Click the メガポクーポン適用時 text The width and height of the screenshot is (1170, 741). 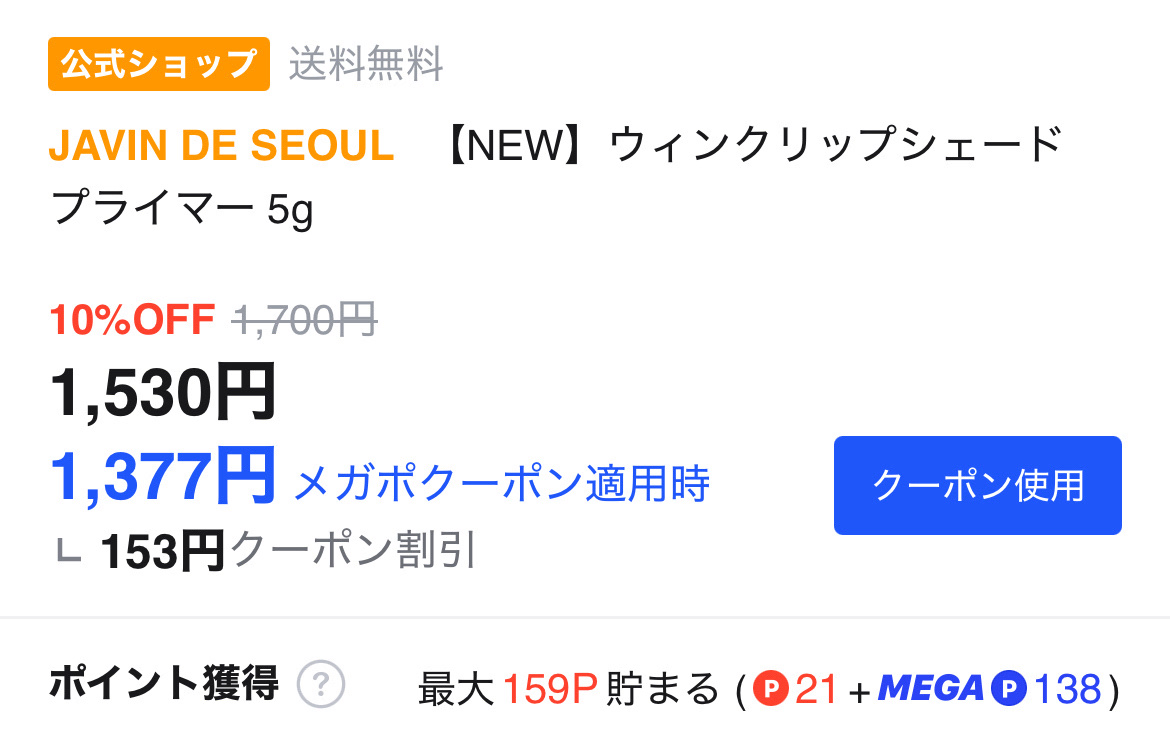click(501, 485)
